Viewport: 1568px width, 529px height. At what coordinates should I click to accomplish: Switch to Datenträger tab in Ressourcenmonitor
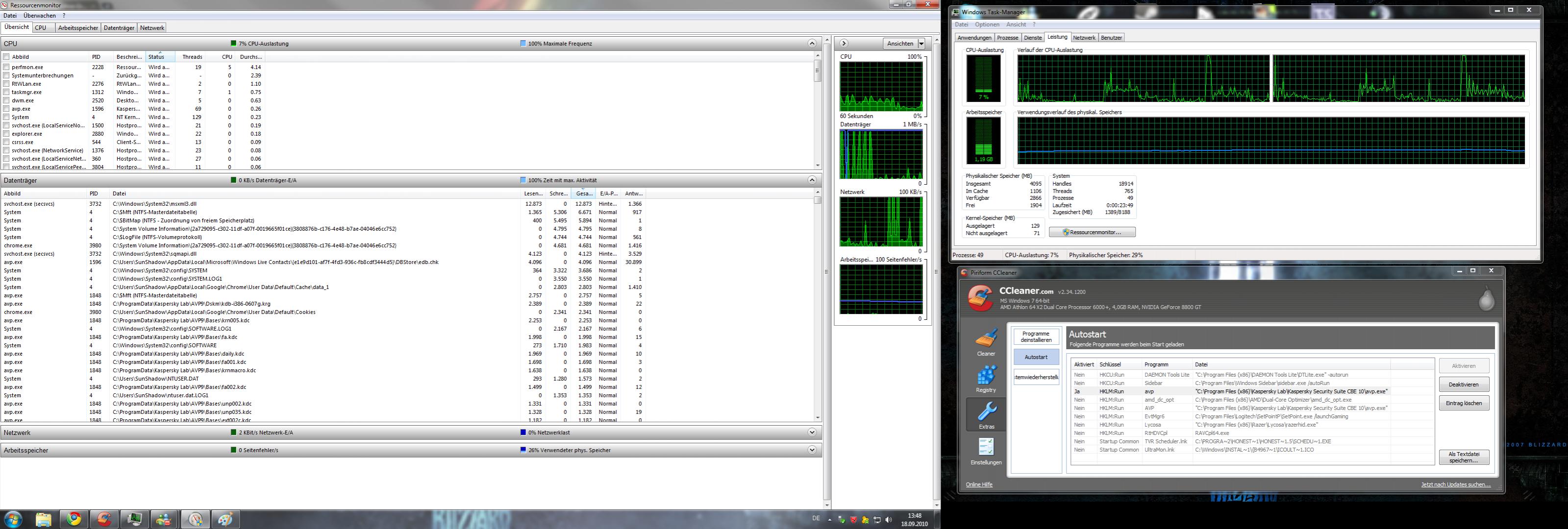119,28
